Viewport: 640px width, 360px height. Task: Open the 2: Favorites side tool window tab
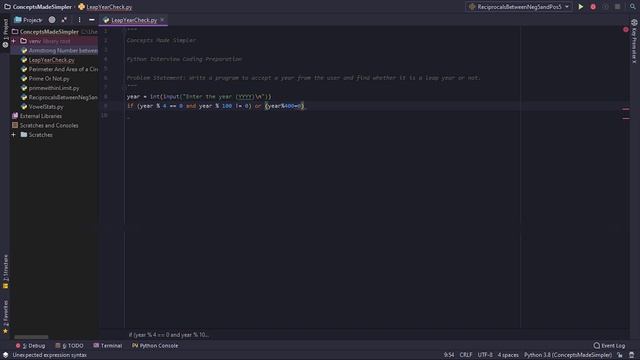(5, 316)
